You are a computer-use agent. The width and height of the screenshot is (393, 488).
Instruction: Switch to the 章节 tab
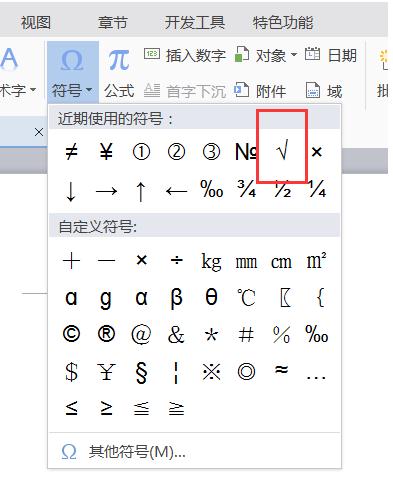pos(112,23)
